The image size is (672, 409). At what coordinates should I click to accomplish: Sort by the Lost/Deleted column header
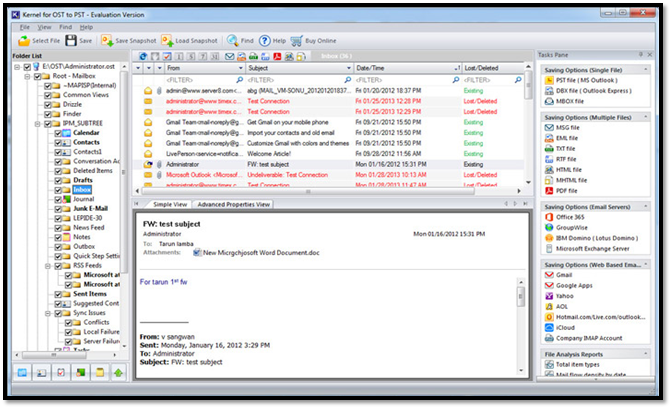493,68
